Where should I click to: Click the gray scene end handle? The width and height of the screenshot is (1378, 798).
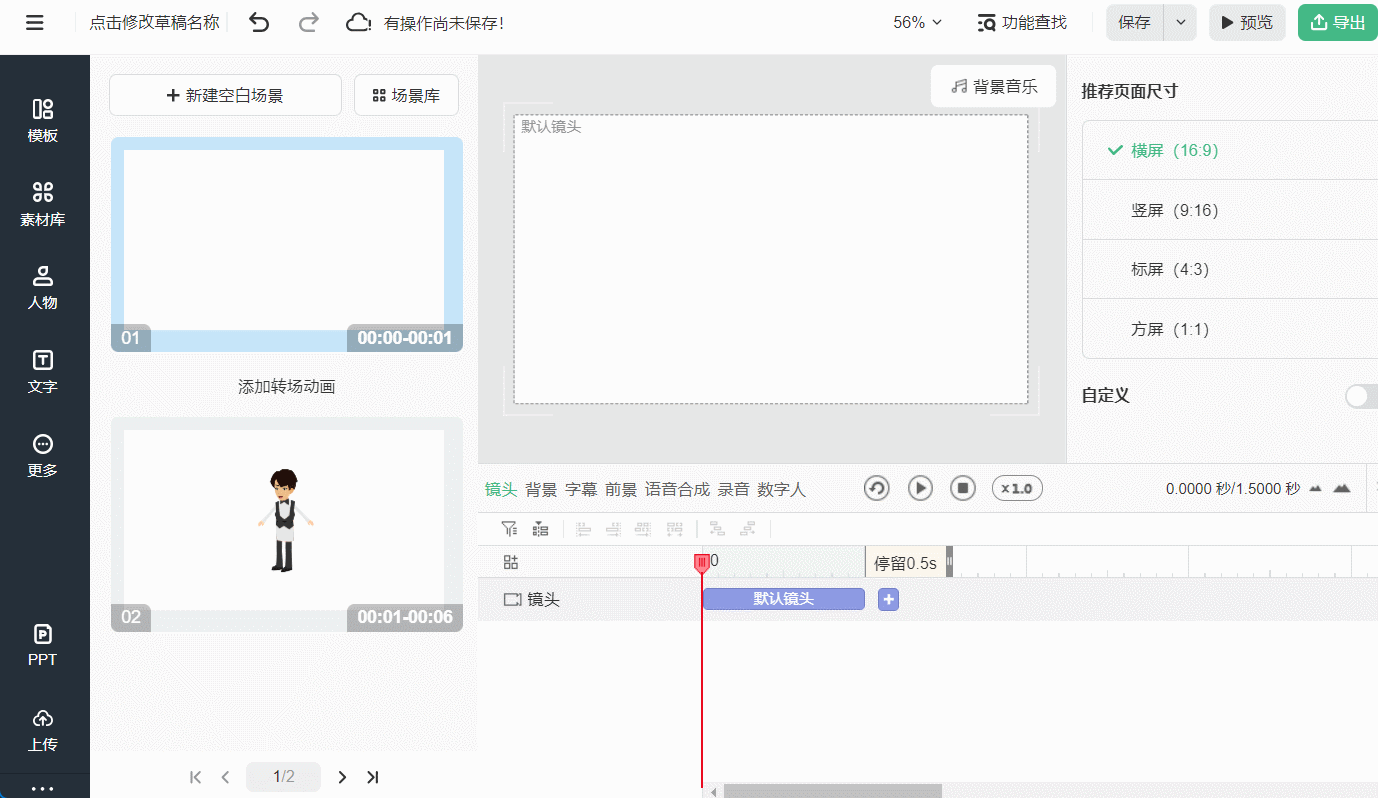click(950, 562)
